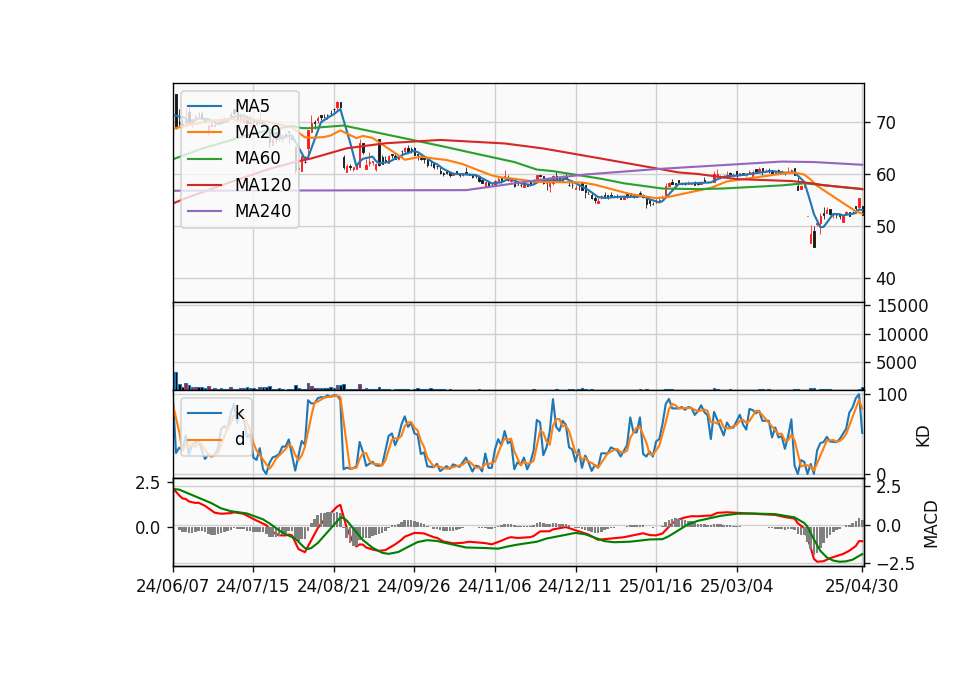This screenshot has width=960, height=690.
Task: Click the d legend label in KD panel
Action: (x=240, y=439)
